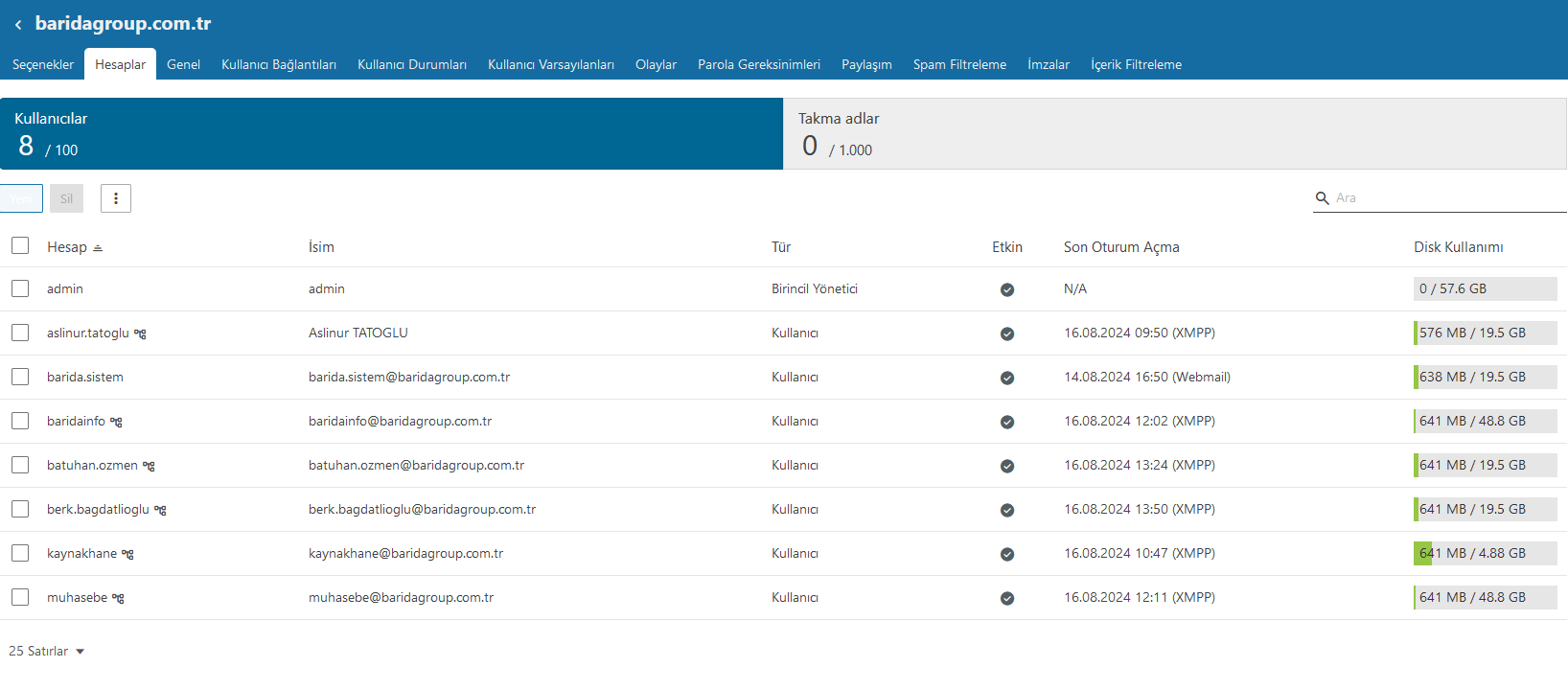Click the enabled checkmark icon for admin
The height and width of the screenshot is (690, 1568).
[x=1006, y=289]
